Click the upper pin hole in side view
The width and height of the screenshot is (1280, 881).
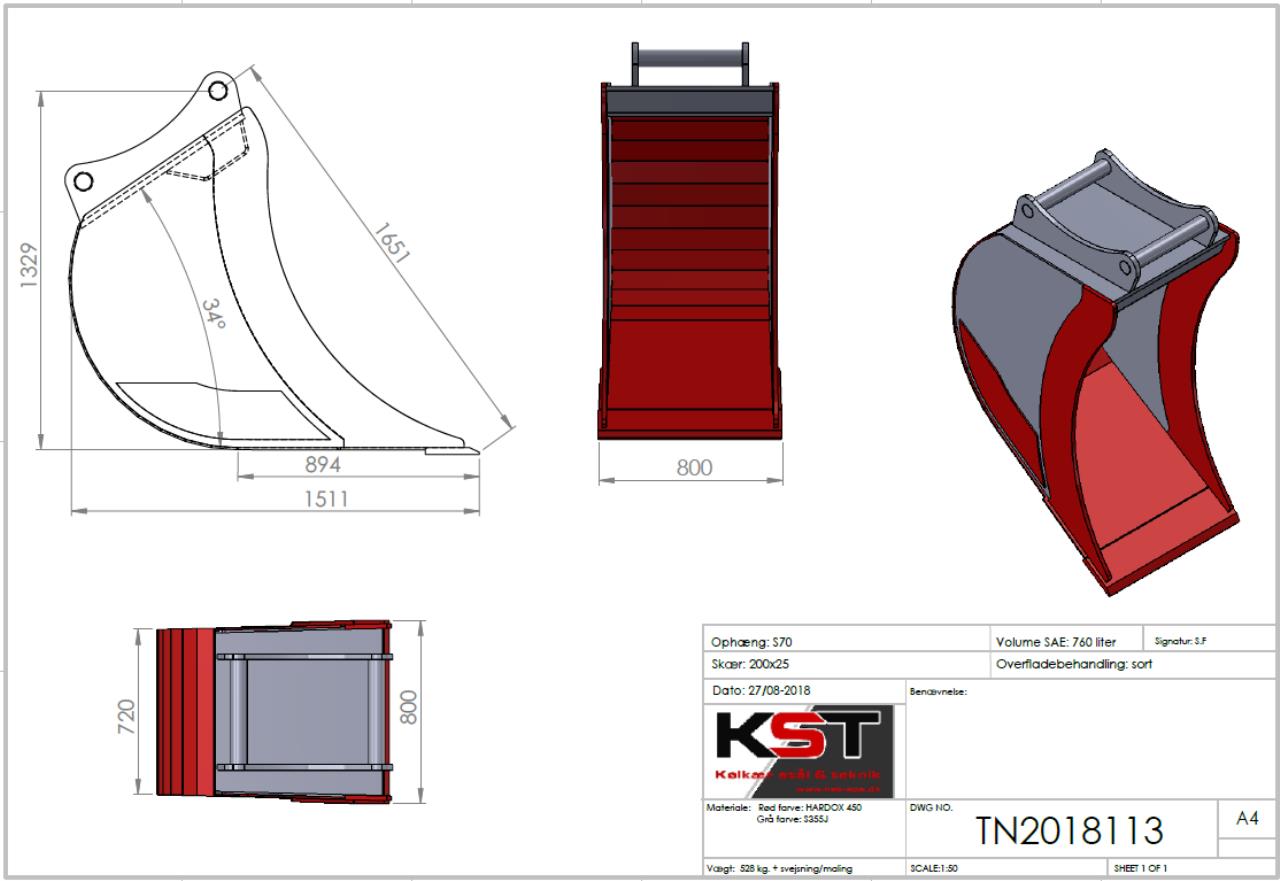pos(217,91)
